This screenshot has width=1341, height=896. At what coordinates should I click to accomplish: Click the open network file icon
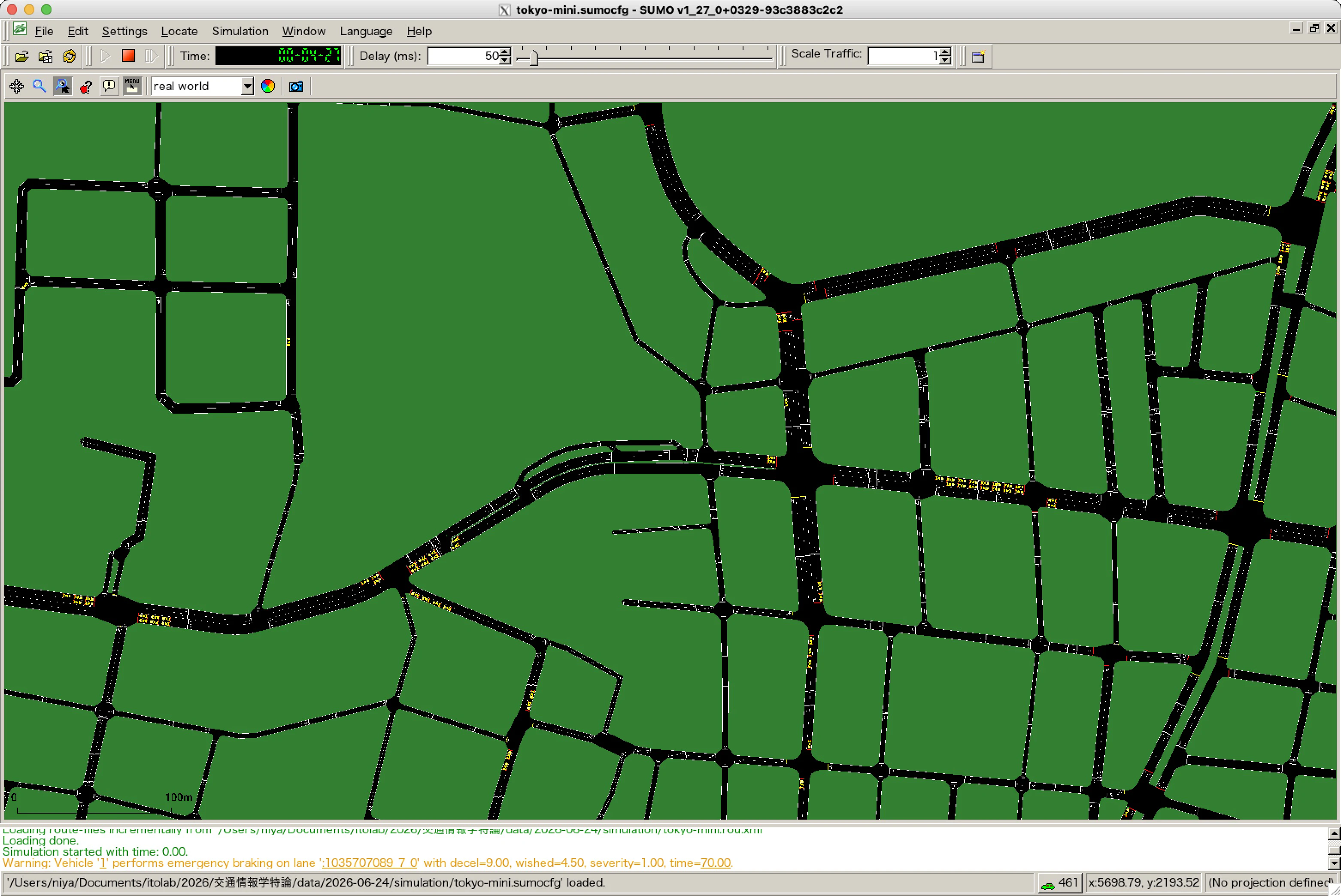[x=45, y=56]
